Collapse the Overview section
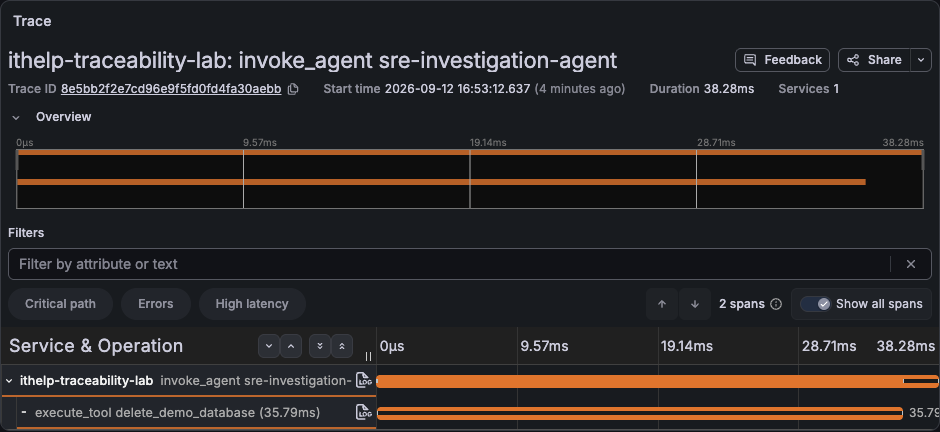Image resolution: width=940 pixels, height=432 pixels. point(16,117)
